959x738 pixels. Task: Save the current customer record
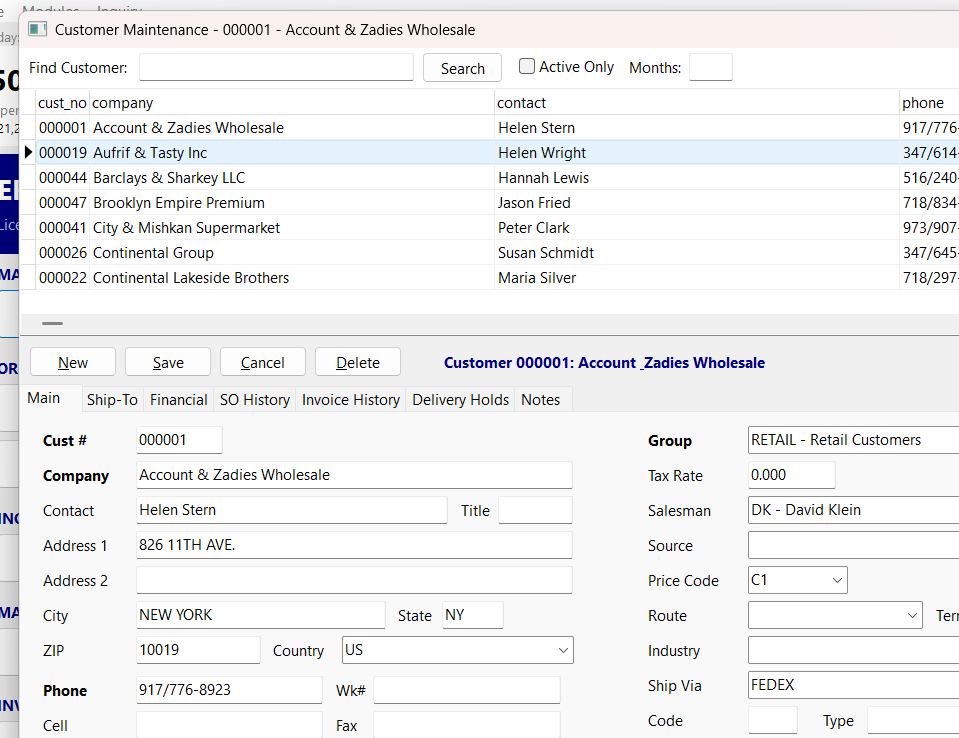tap(167, 361)
